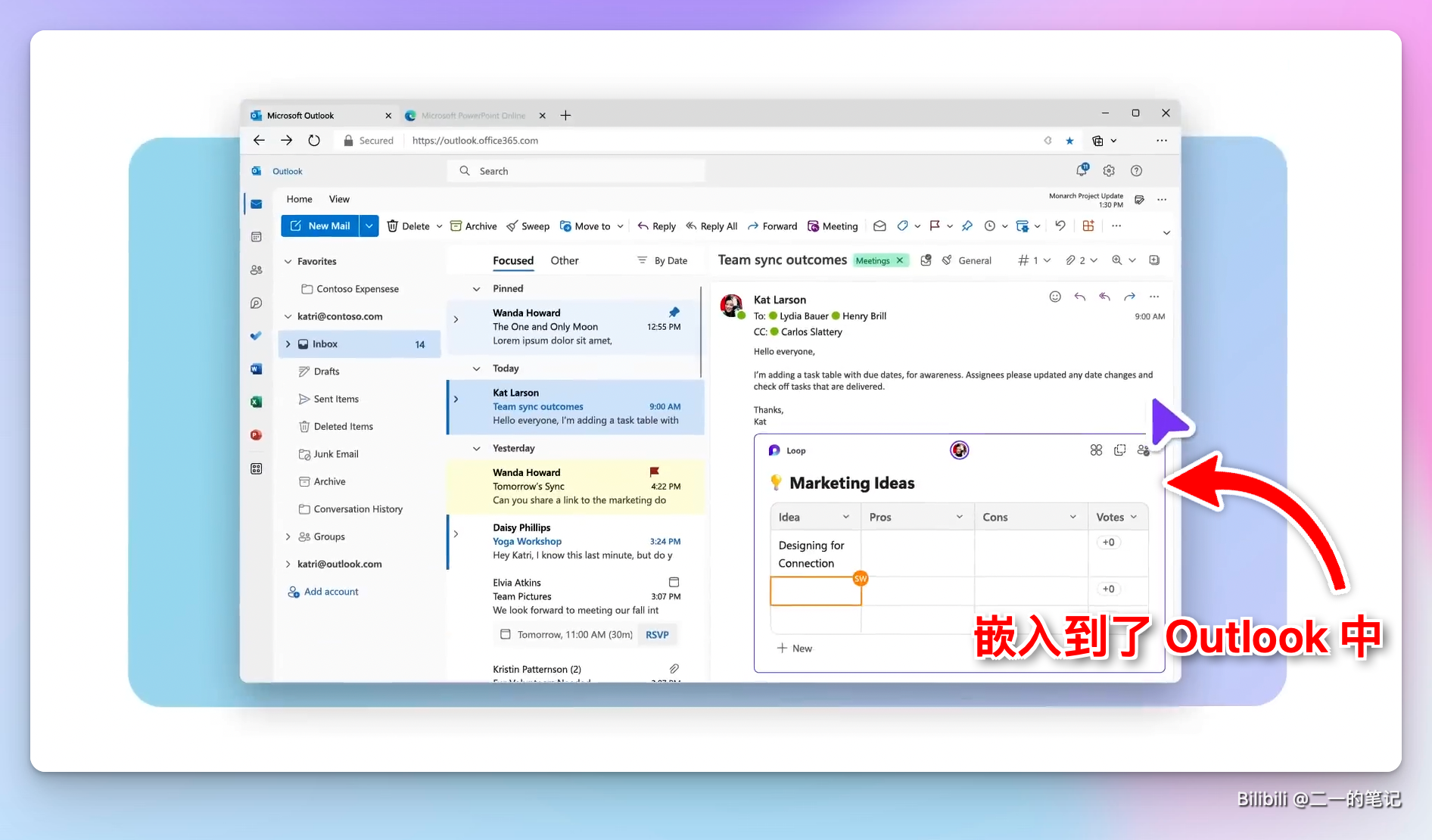This screenshot has height=840, width=1432.
Task: Open the Move to dropdown arrow
Action: [x=621, y=226]
